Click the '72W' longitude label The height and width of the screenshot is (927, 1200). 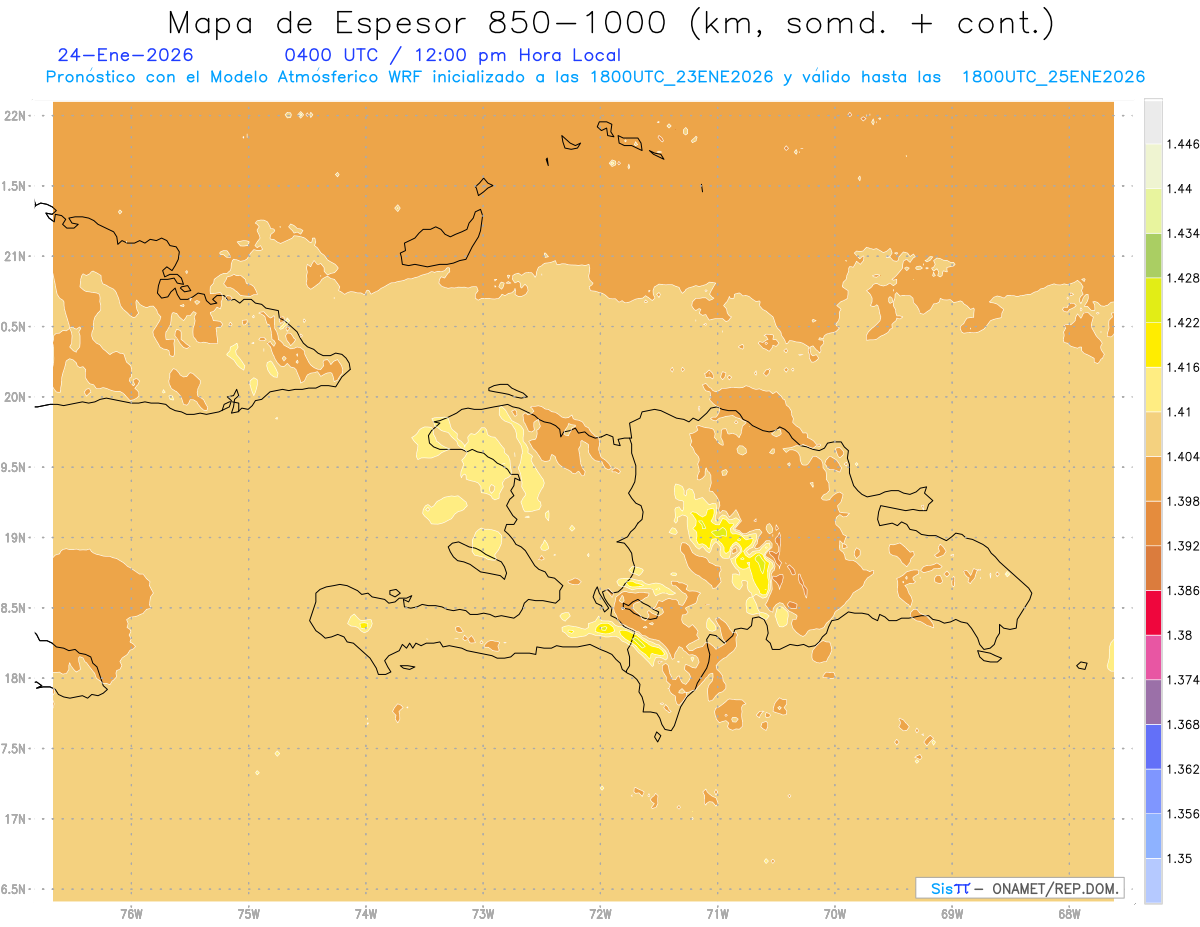point(600,913)
